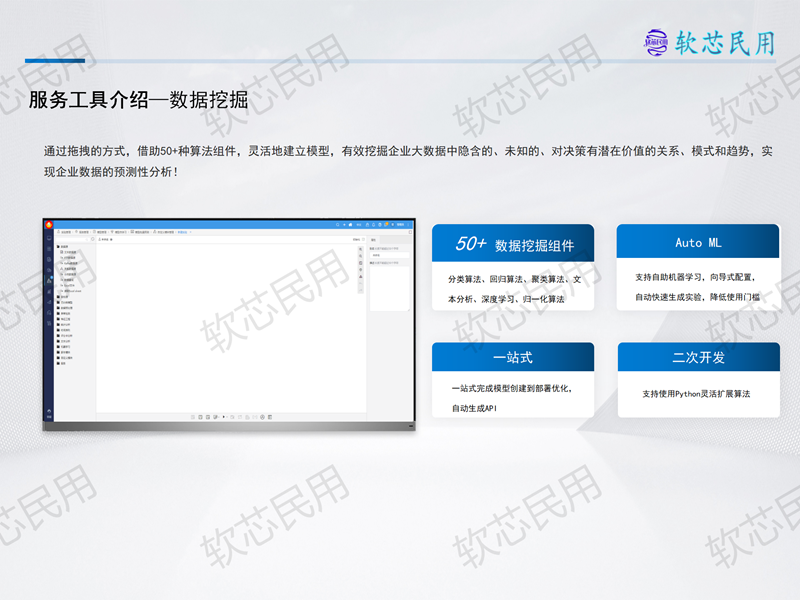This screenshot has width=800, height=600.
Task: Click the last icon in bottom toolbar
Action: coord(270,417)
